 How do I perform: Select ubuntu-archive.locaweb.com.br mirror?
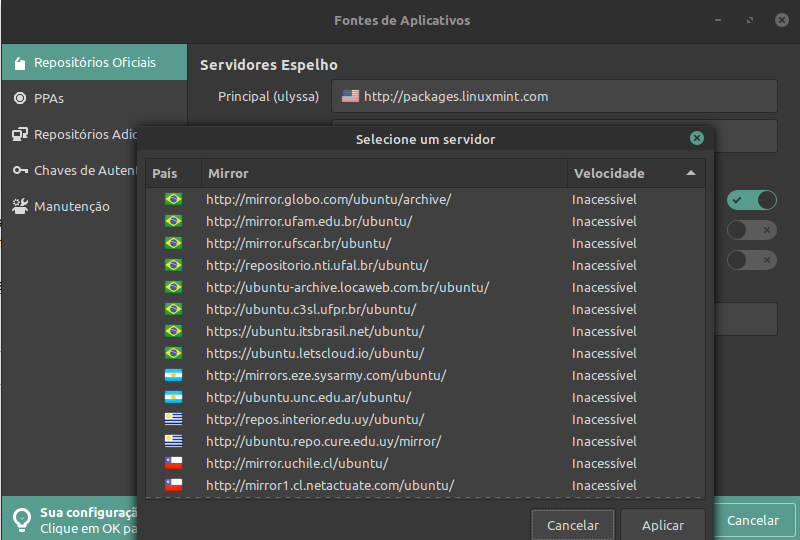426,287
